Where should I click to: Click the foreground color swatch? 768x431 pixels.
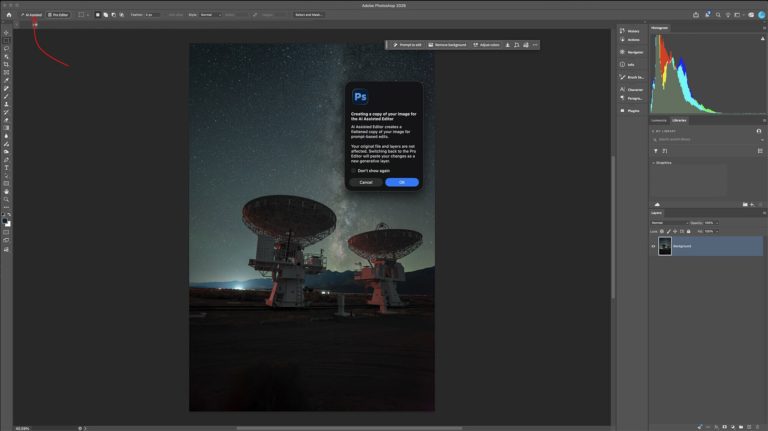pos(5,221)
